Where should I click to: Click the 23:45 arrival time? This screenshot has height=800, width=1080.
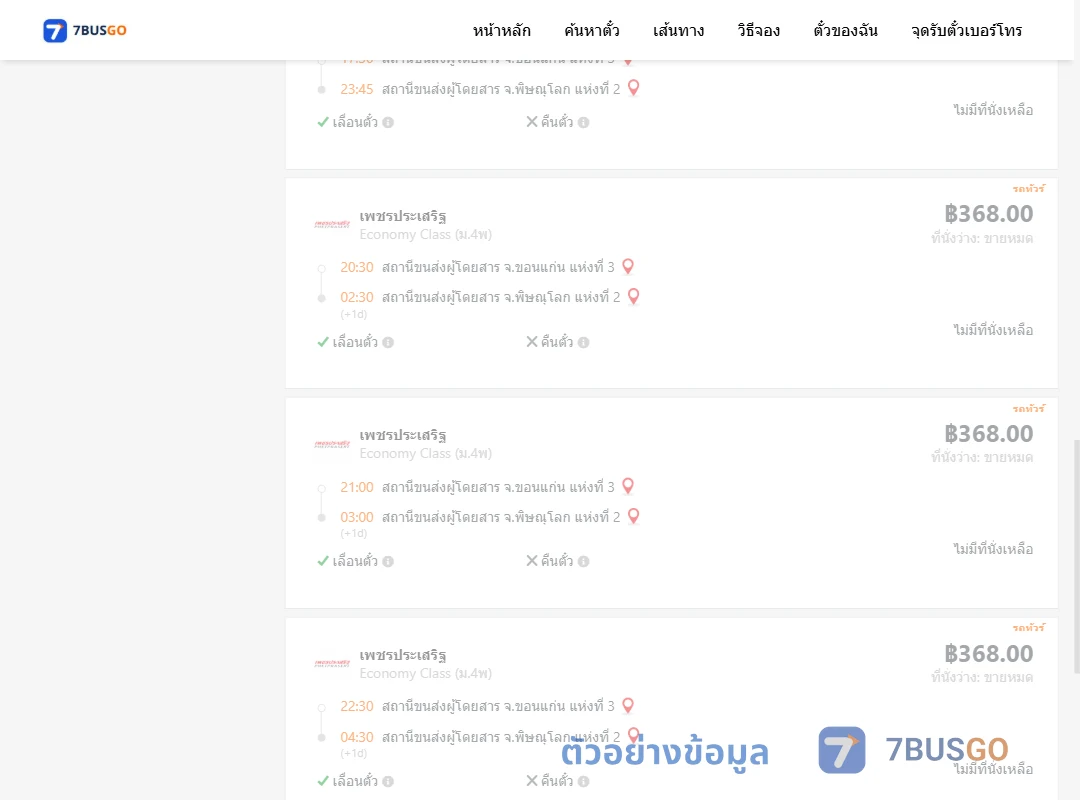357,89
